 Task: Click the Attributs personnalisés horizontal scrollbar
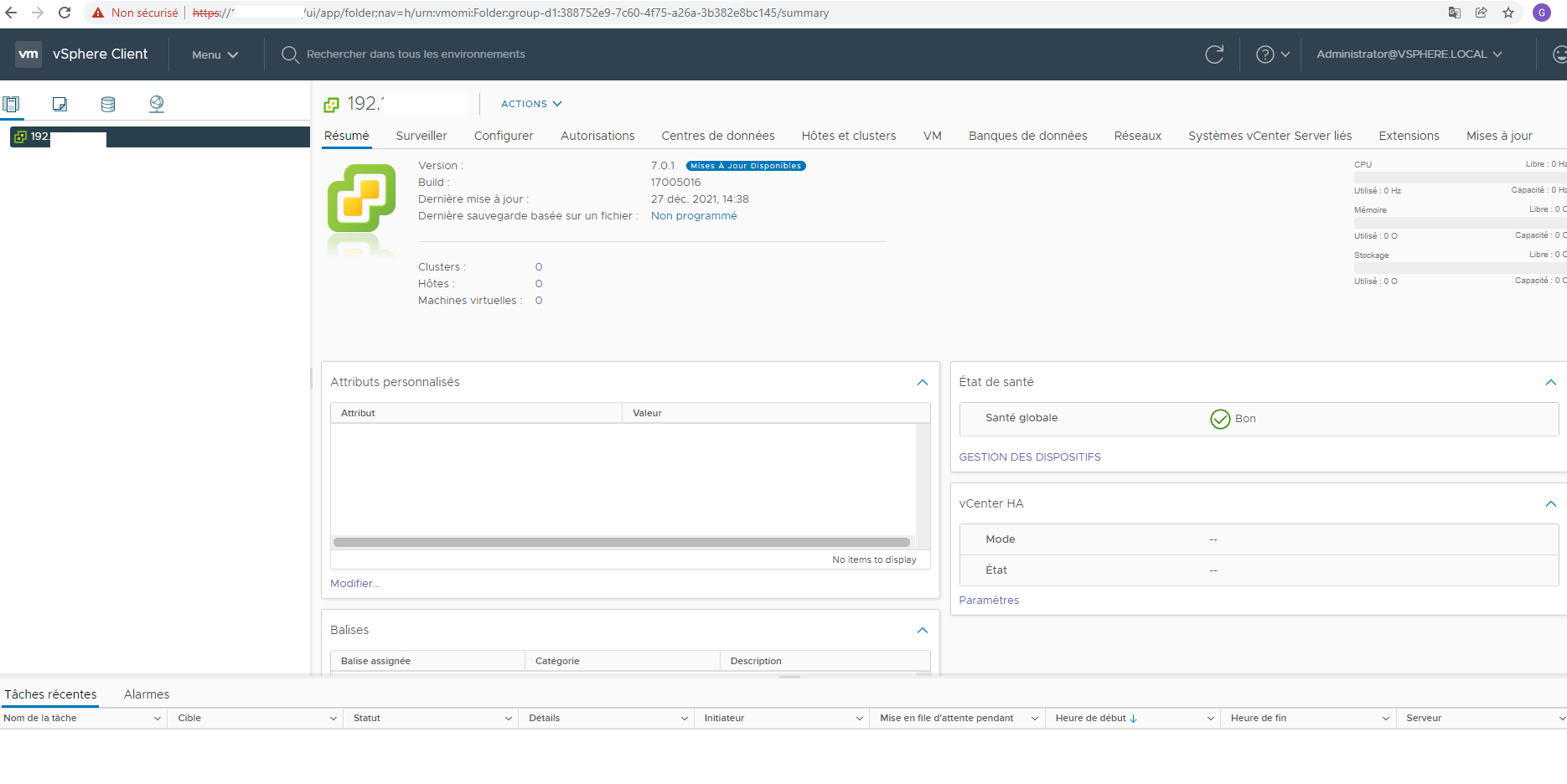click(x=622, y=543)
